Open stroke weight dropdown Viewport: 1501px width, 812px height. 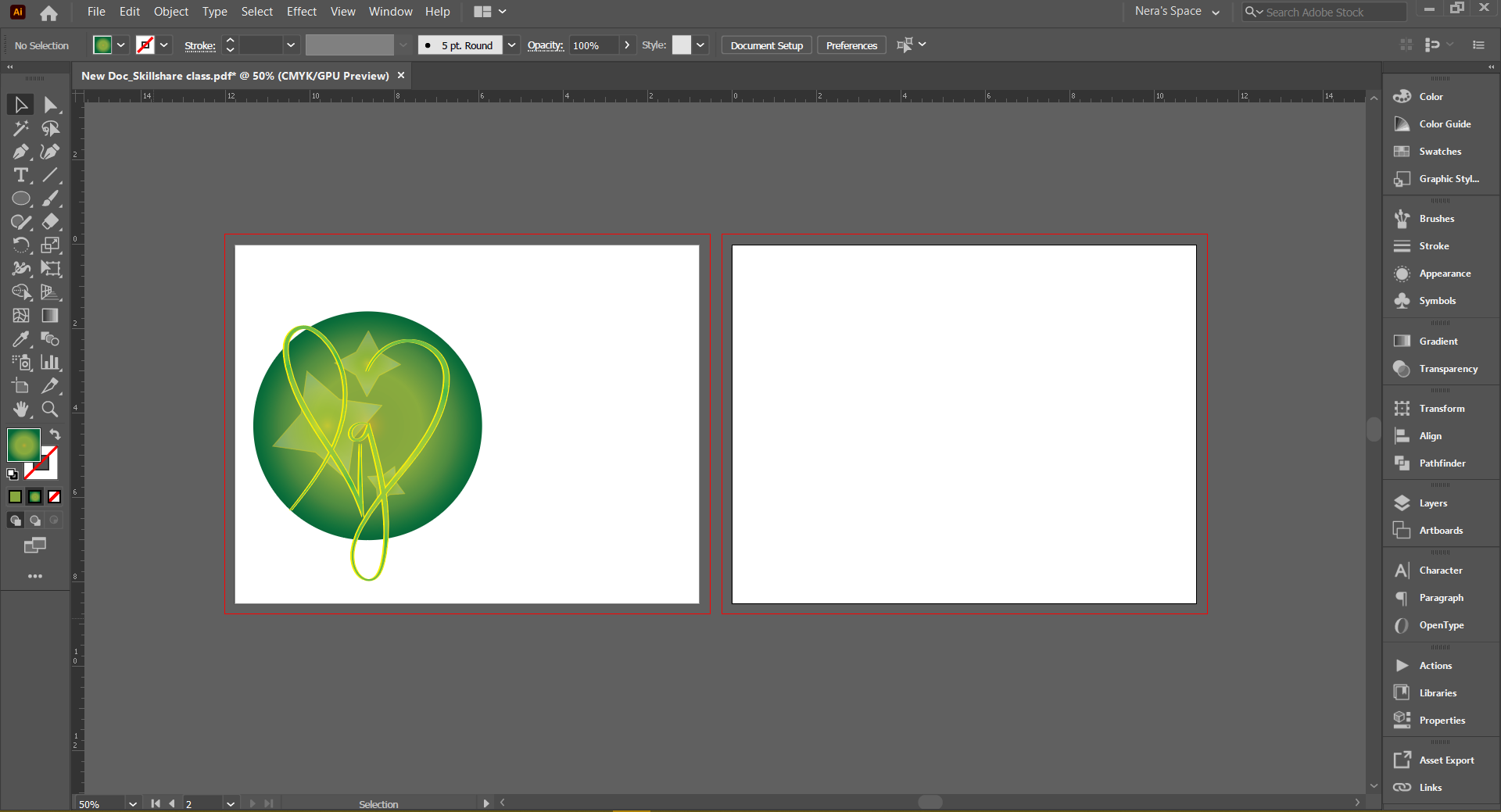[291, 45]
